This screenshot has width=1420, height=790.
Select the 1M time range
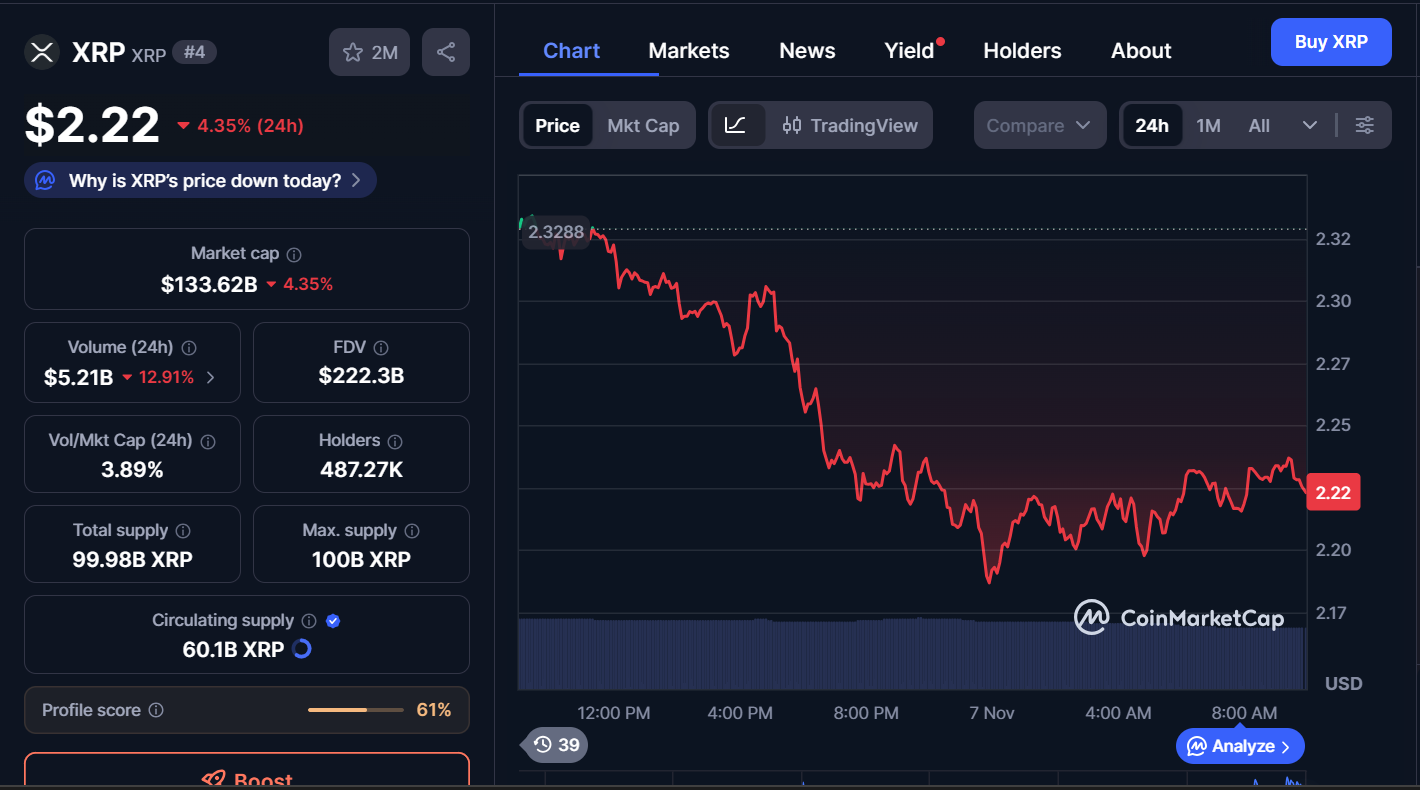tap(1208, 125)
